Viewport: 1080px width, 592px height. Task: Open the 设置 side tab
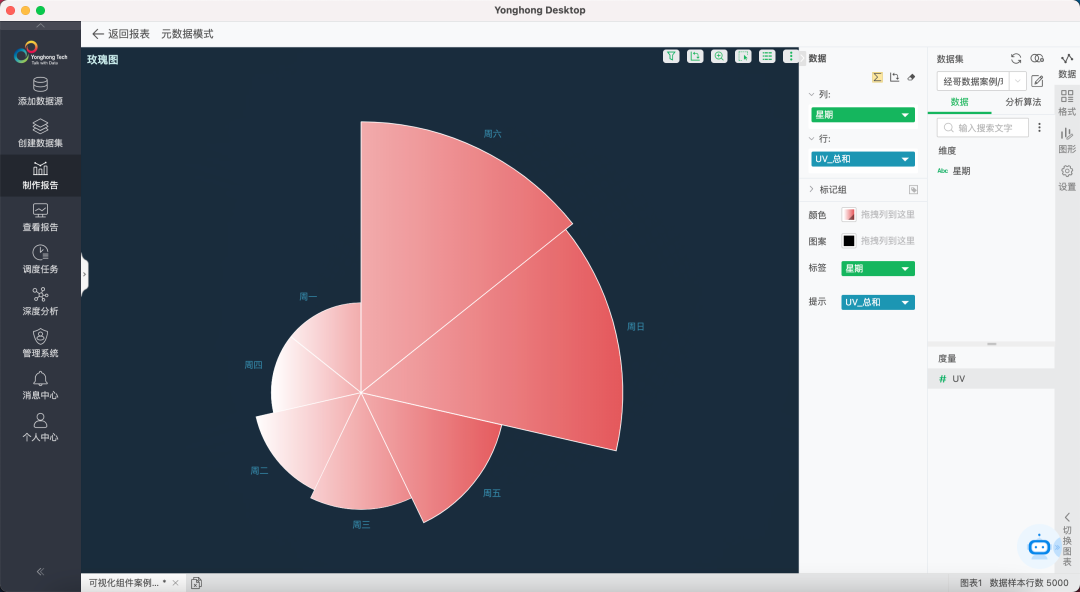[1067, 178]
